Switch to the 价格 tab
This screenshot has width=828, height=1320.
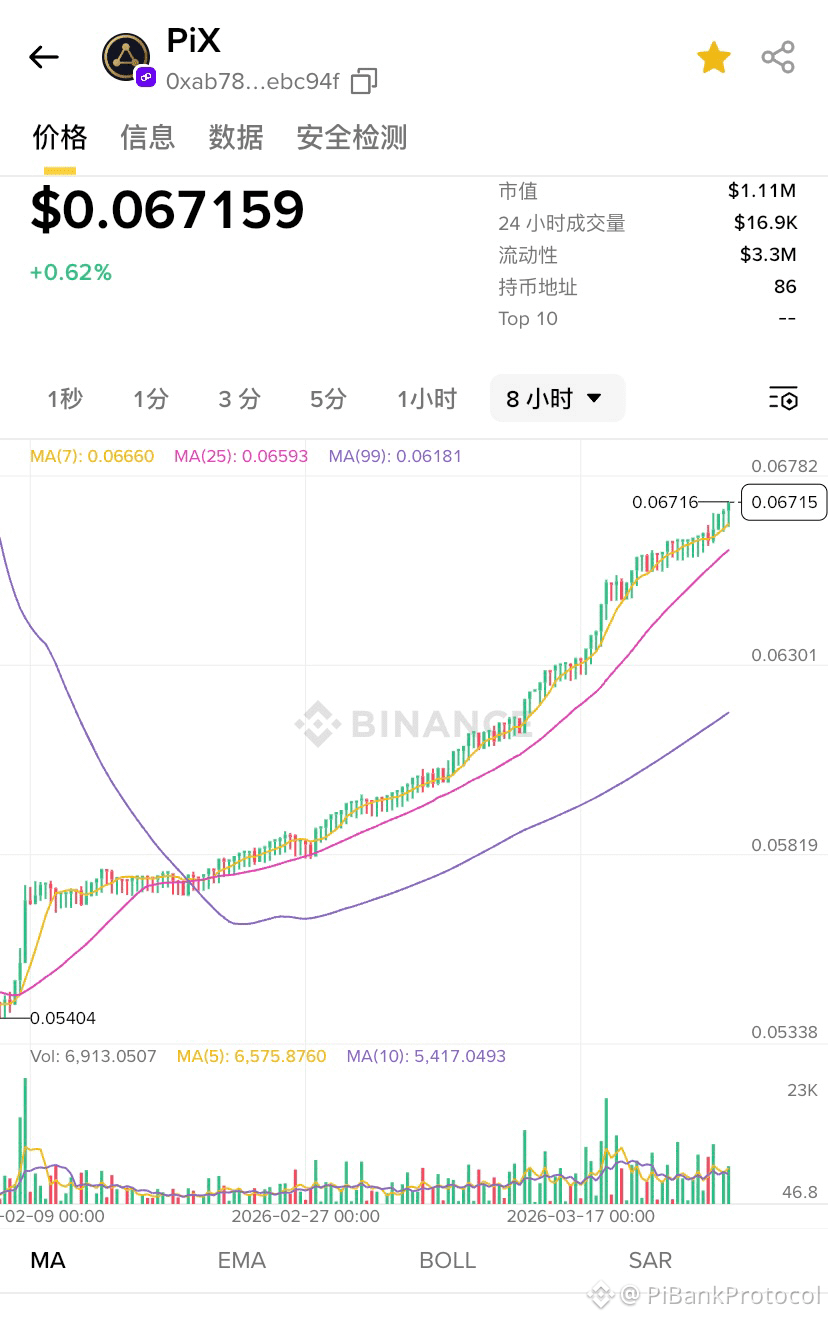pyautogui.click(x=60, y=137)
